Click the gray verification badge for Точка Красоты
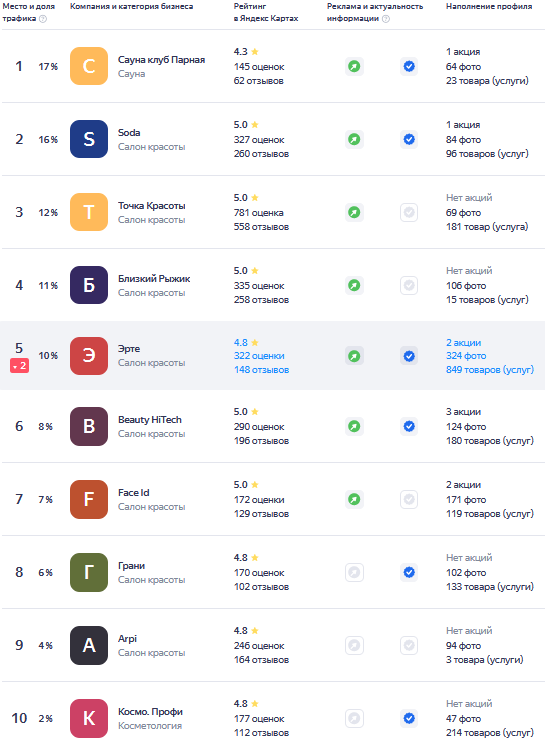The height and width of the screenshot is (745, 545). coord(409,212)
